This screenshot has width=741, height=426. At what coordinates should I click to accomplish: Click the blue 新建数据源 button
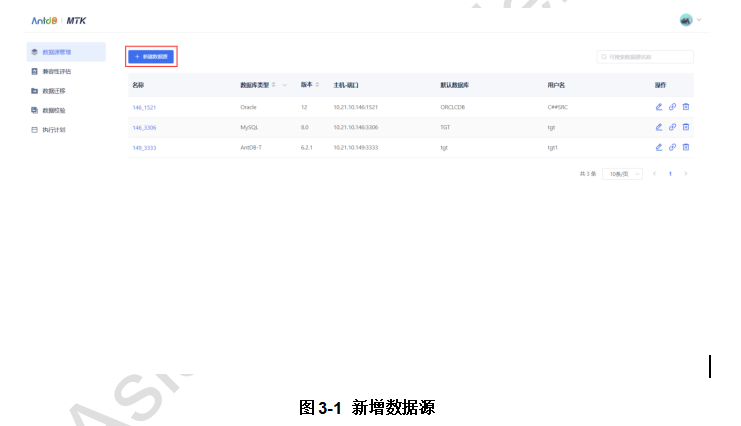[151, 57]
